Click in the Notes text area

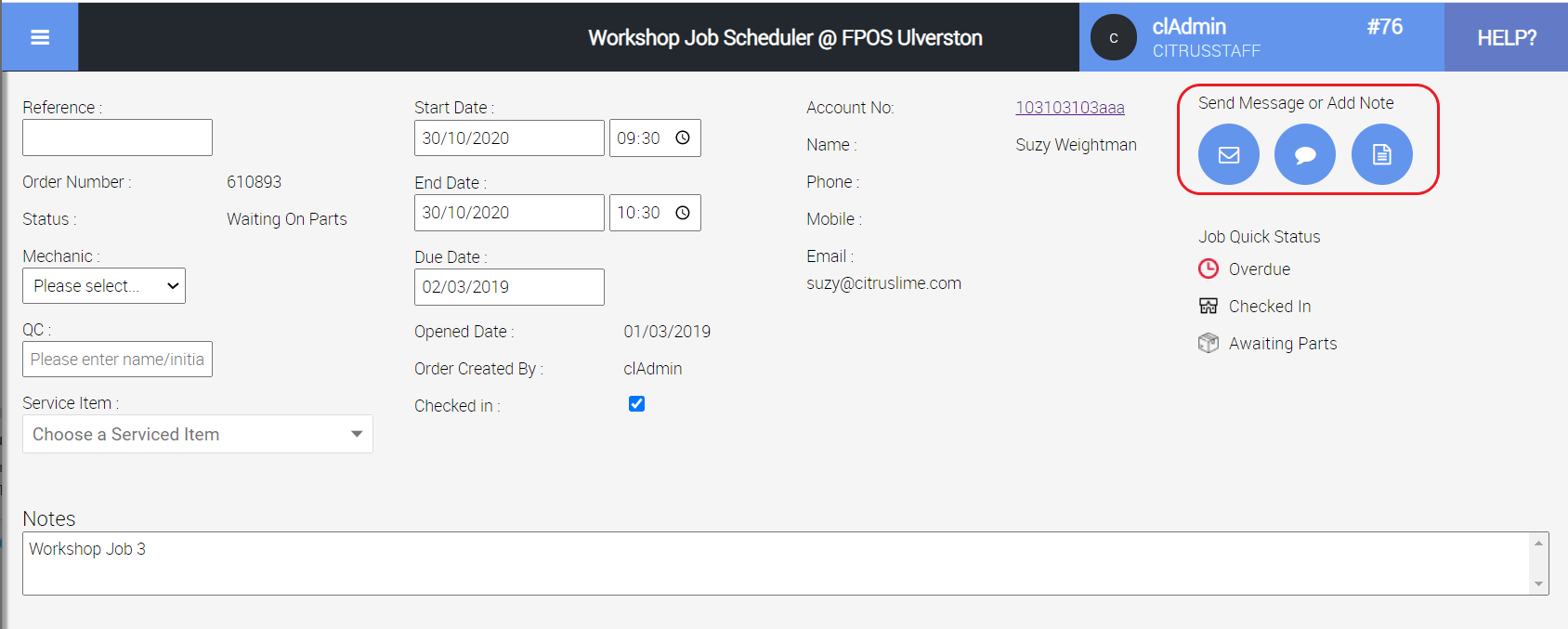777,563
